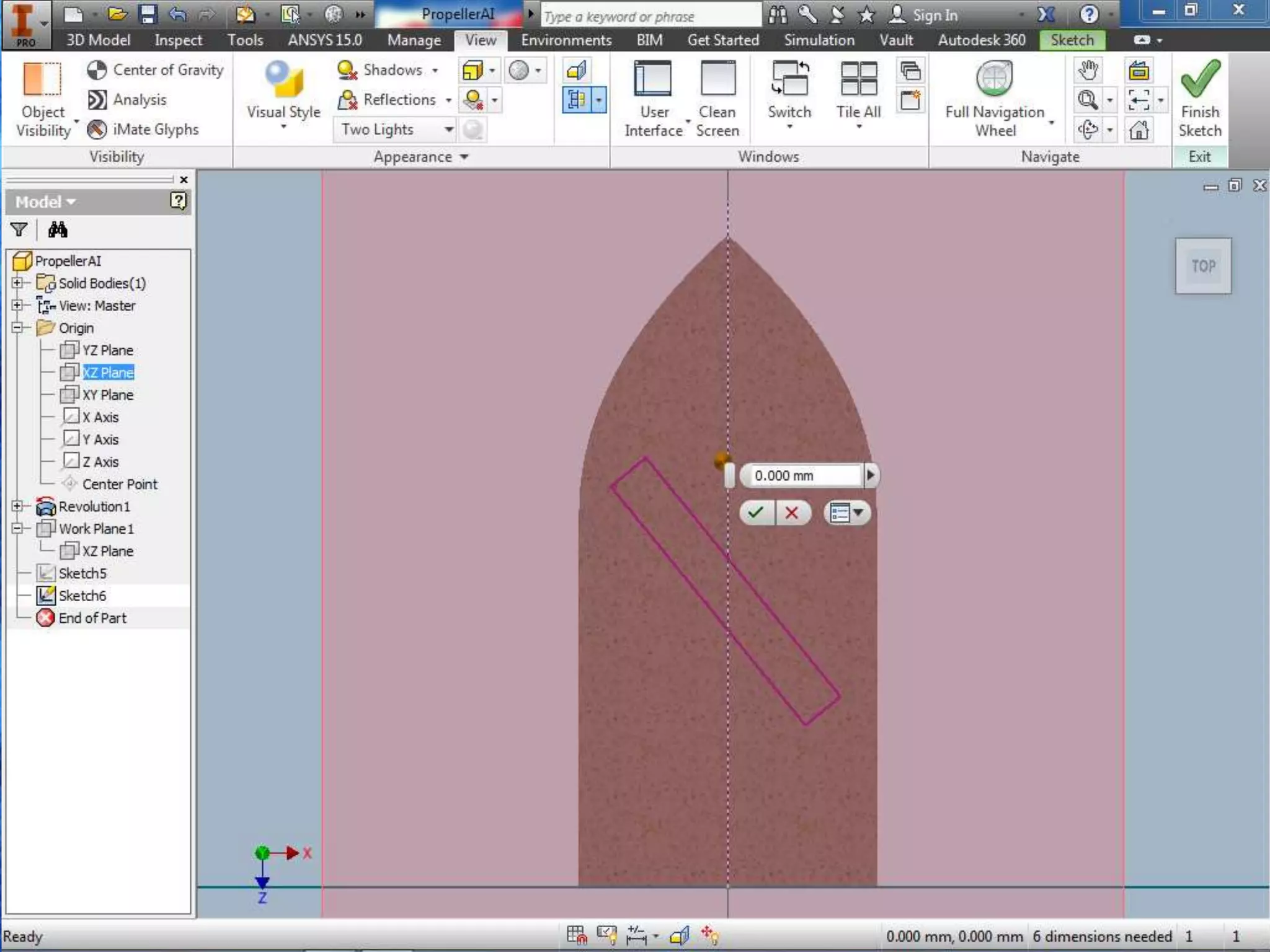The height and width of the screenshot is (952, 1270).
Task: Open the Shadows dropdown arrow
Action: [x=435, y=70]
